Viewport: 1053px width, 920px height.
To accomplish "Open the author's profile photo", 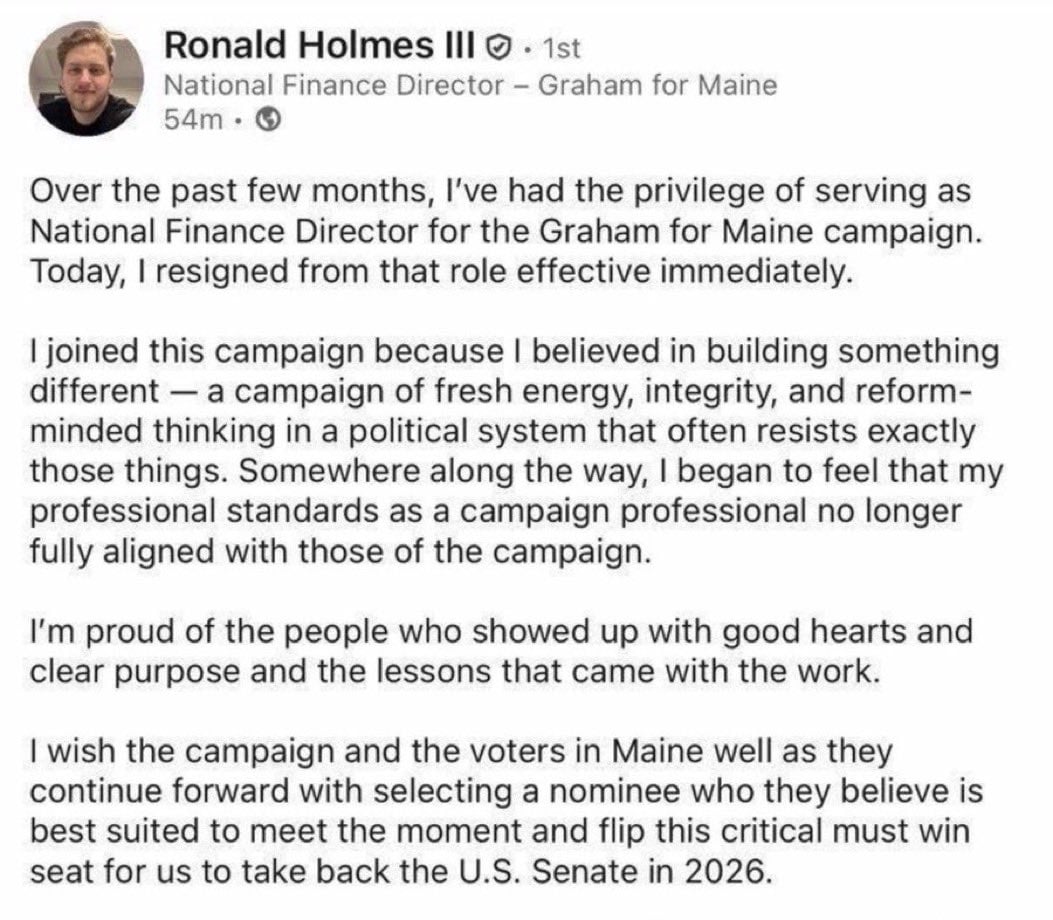I will tap(85, 80).
